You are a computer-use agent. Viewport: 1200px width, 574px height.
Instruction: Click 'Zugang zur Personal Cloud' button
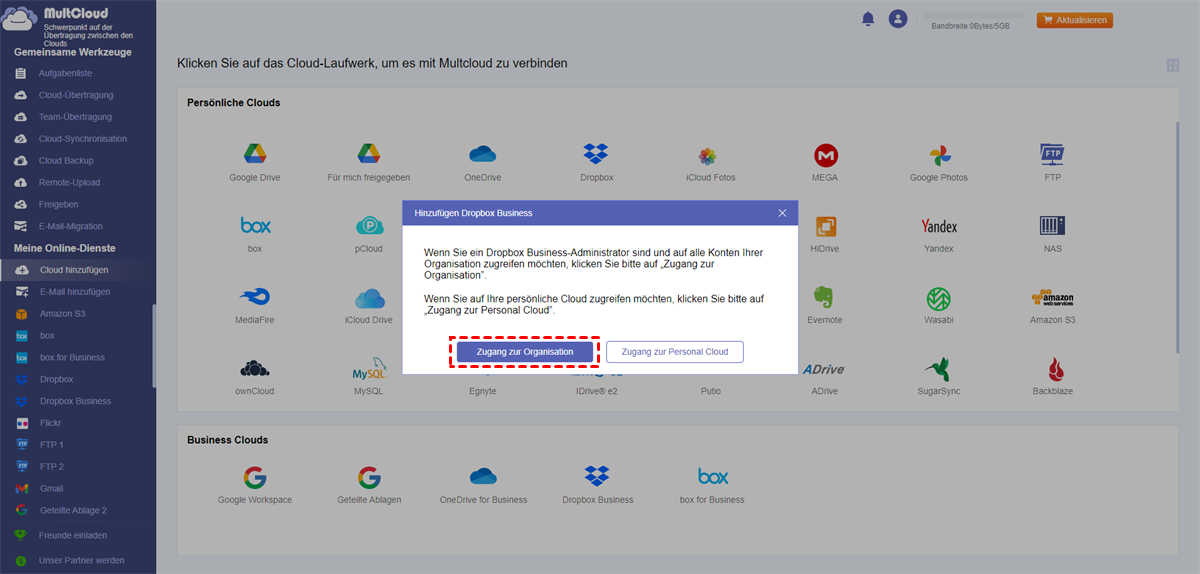pos(675,352)
